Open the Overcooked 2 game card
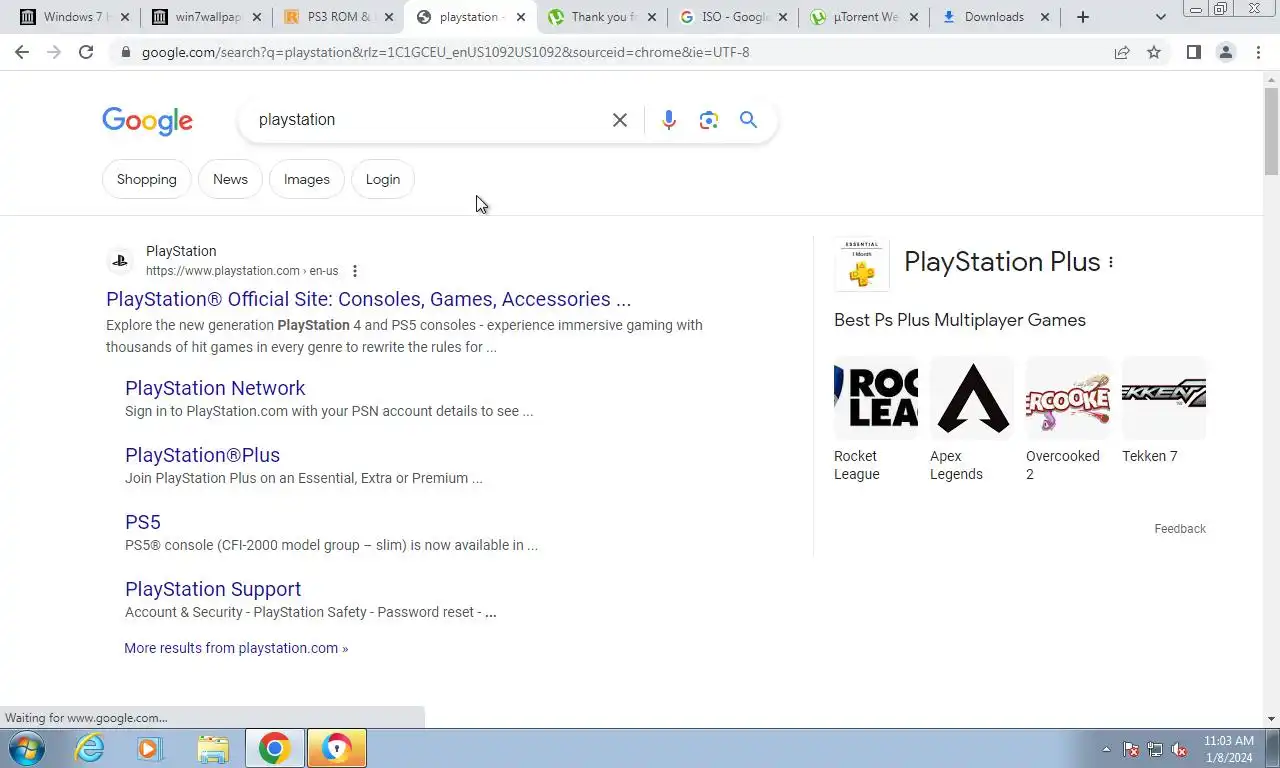The height and width of the screenshot is (768, 1280). pyautogui.click(x=1067, y=420)
